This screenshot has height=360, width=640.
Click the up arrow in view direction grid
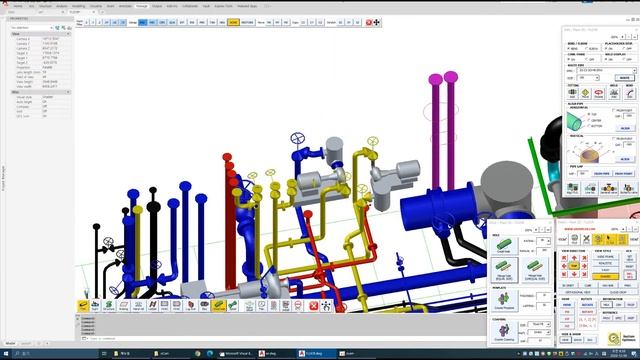pyautogui.click(x=574, y=258)
